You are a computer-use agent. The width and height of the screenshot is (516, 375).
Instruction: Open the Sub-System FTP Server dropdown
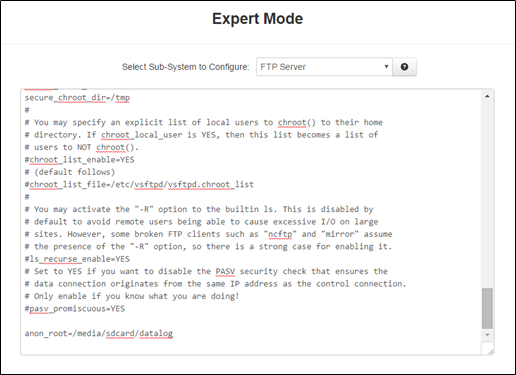(324, 67)
